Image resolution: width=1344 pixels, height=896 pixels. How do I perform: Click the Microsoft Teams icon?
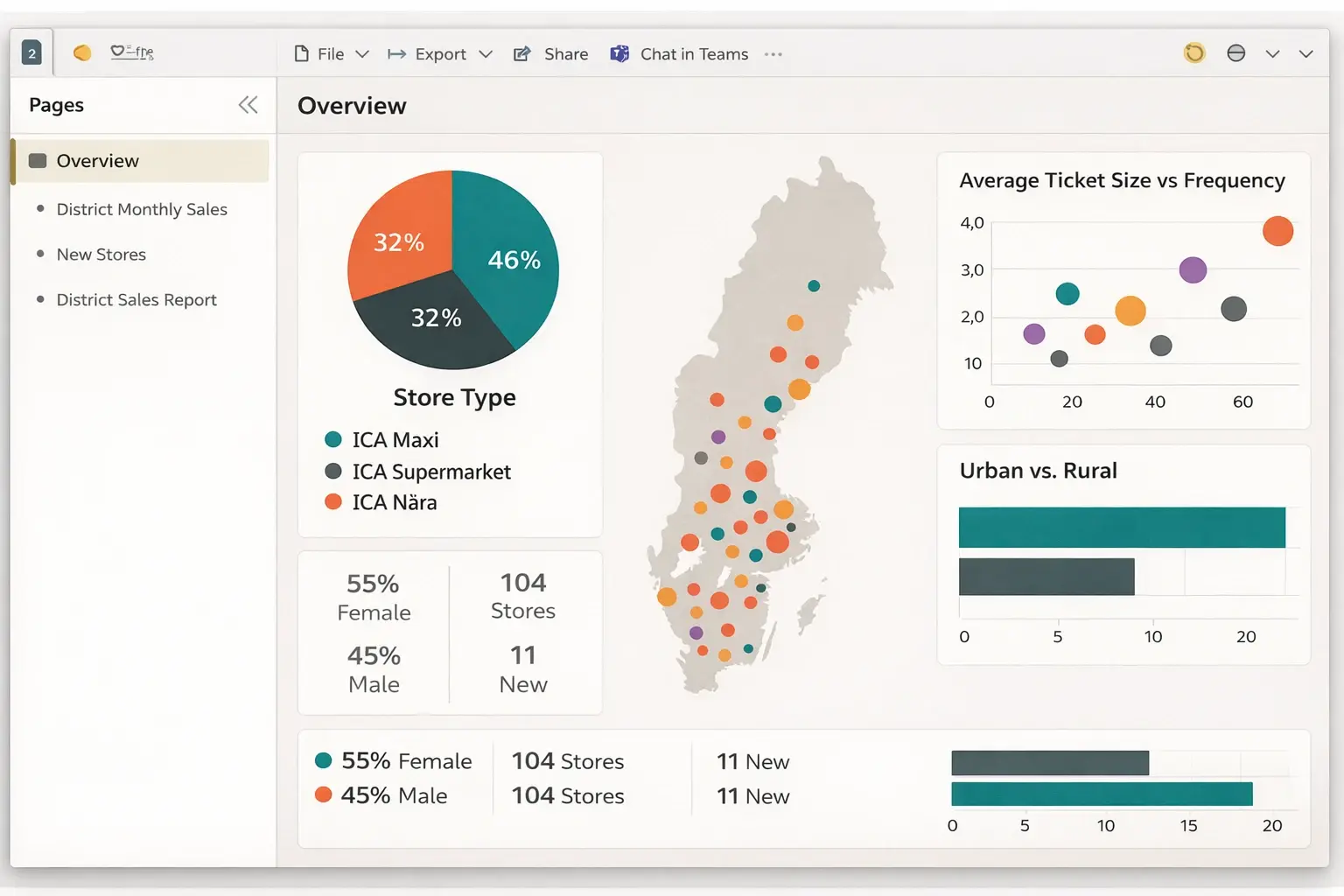point(619,54)
